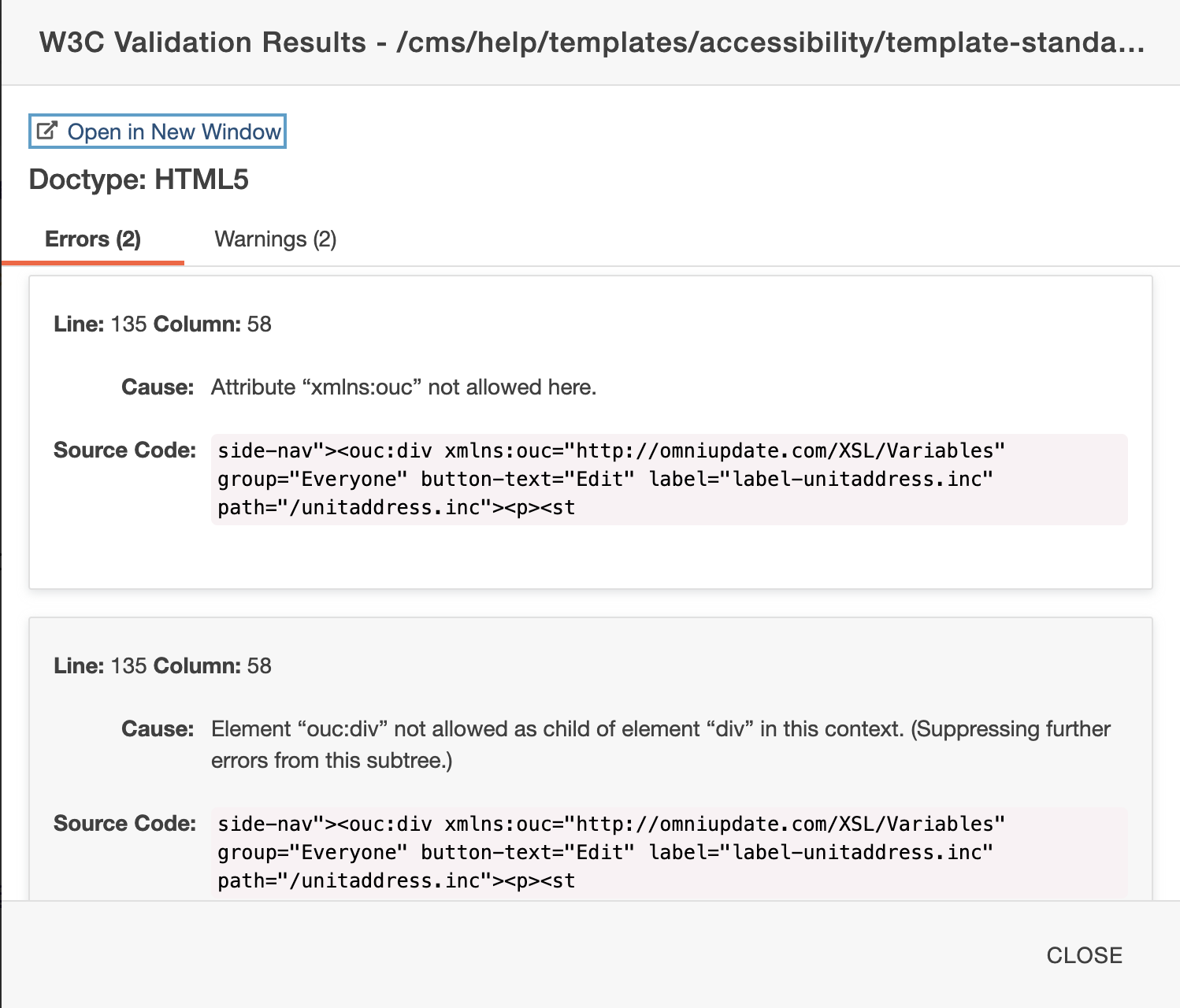This screenshot has height=1008, width=1180.
Task: Click first error's Line 135 Column 58 text
Action: [162, 324]
